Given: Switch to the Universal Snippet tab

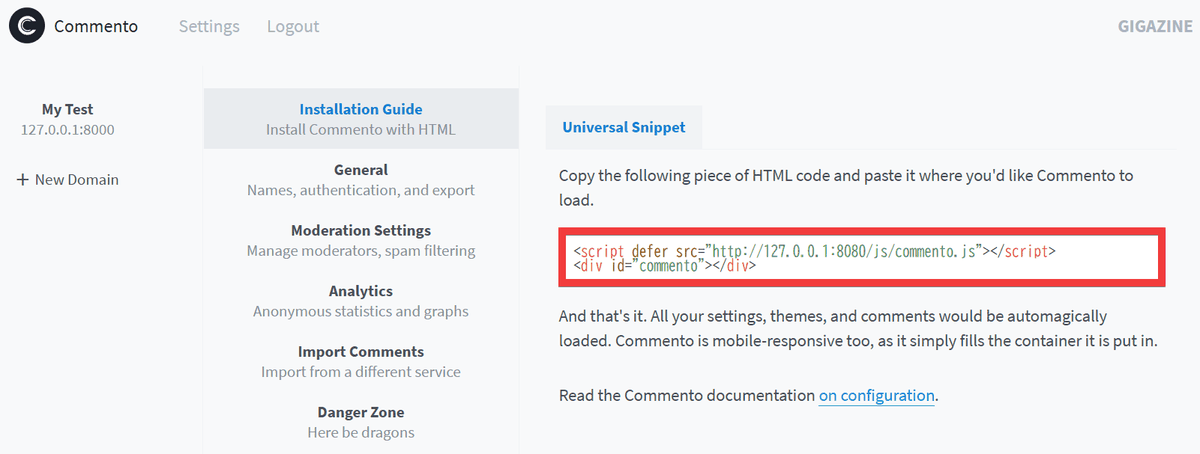Looking at the screenshot, I should (x=623, y=128).
